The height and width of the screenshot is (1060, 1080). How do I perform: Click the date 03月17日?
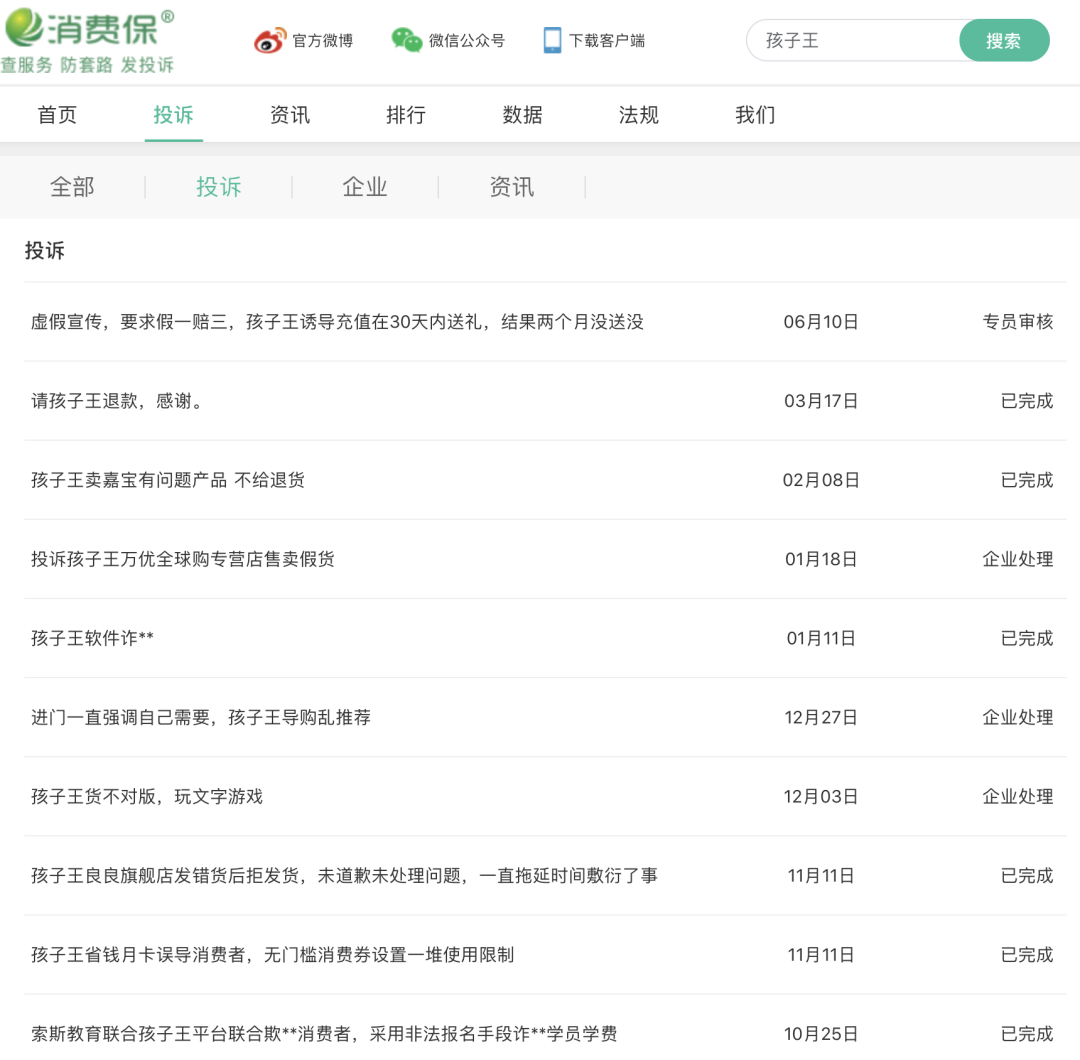(x=821, y=401)
